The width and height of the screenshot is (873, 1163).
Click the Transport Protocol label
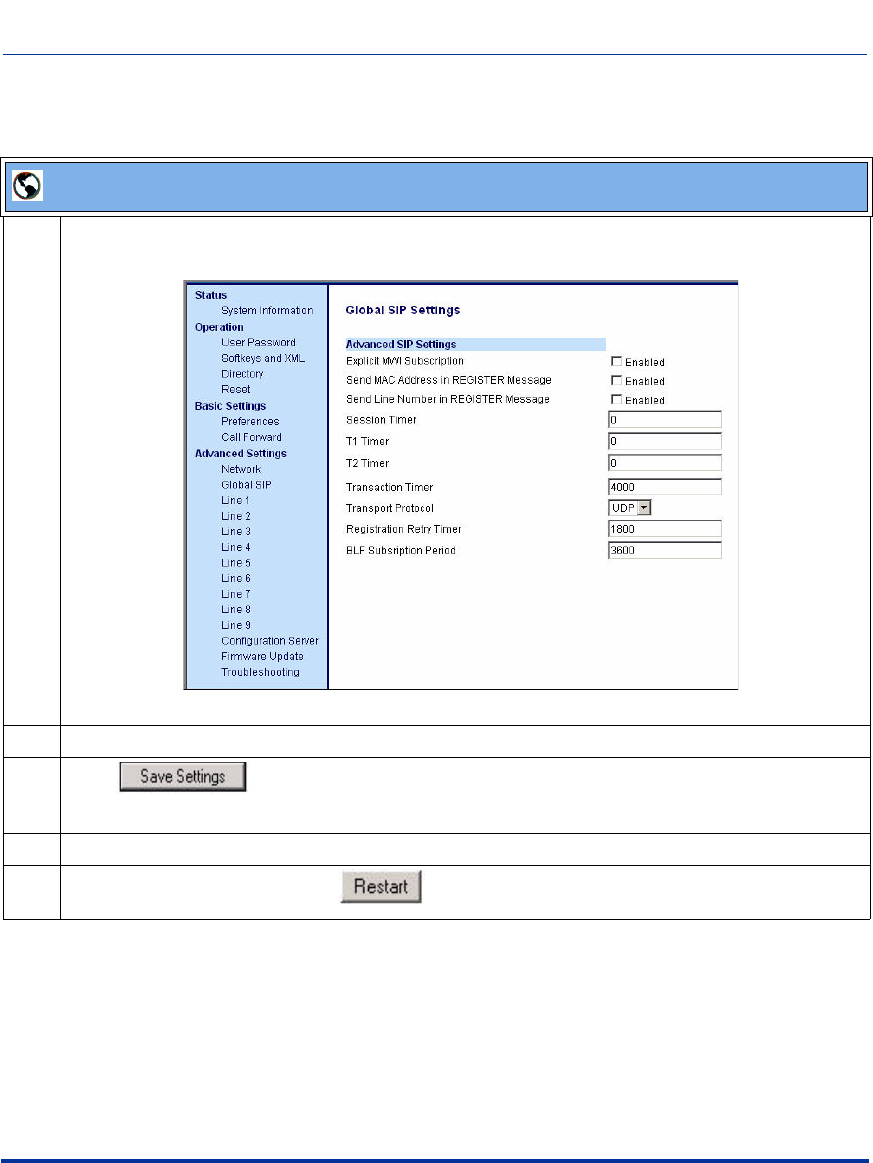[x=389, y=508]
